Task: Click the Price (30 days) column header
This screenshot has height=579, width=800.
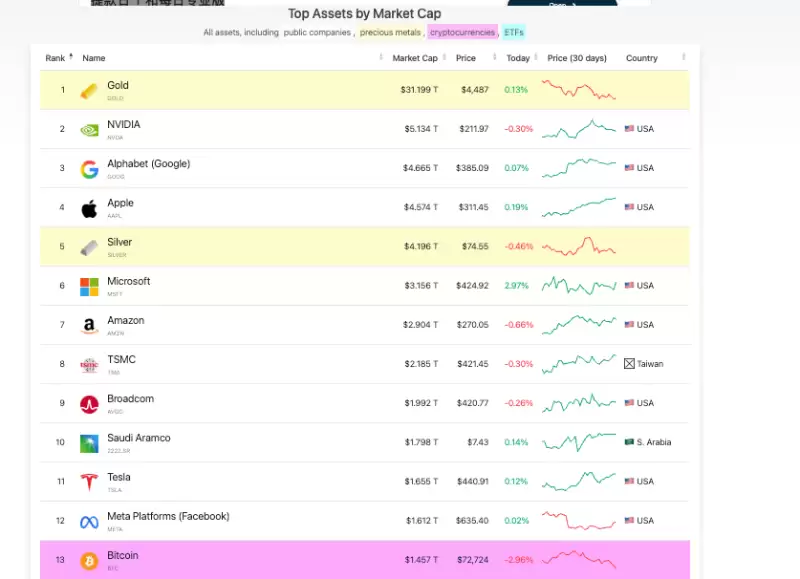Action: coord(577,58)
